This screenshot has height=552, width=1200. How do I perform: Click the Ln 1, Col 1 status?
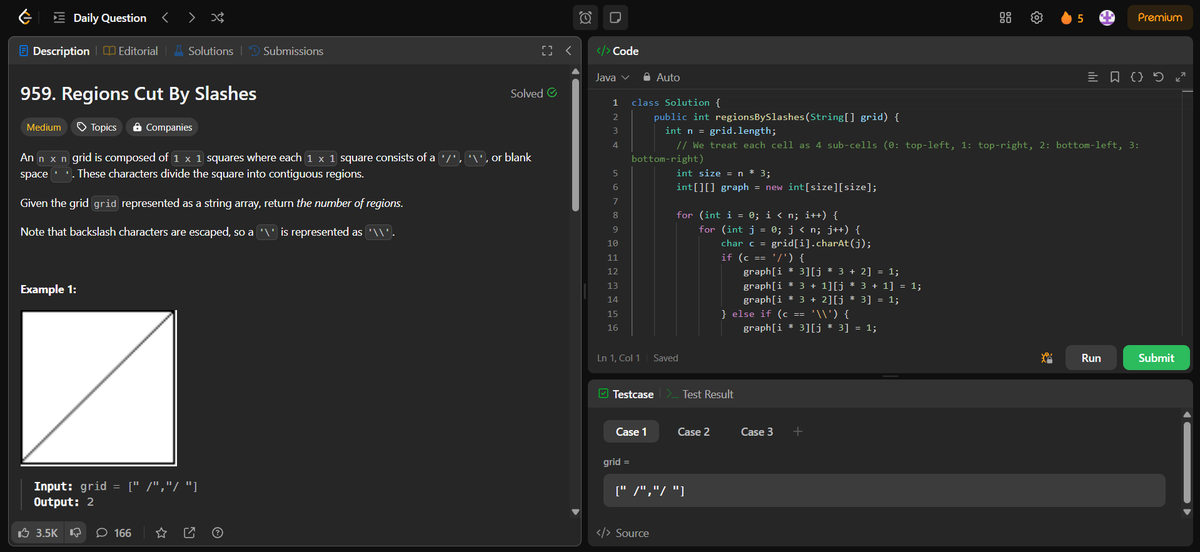tap(619, 358)
